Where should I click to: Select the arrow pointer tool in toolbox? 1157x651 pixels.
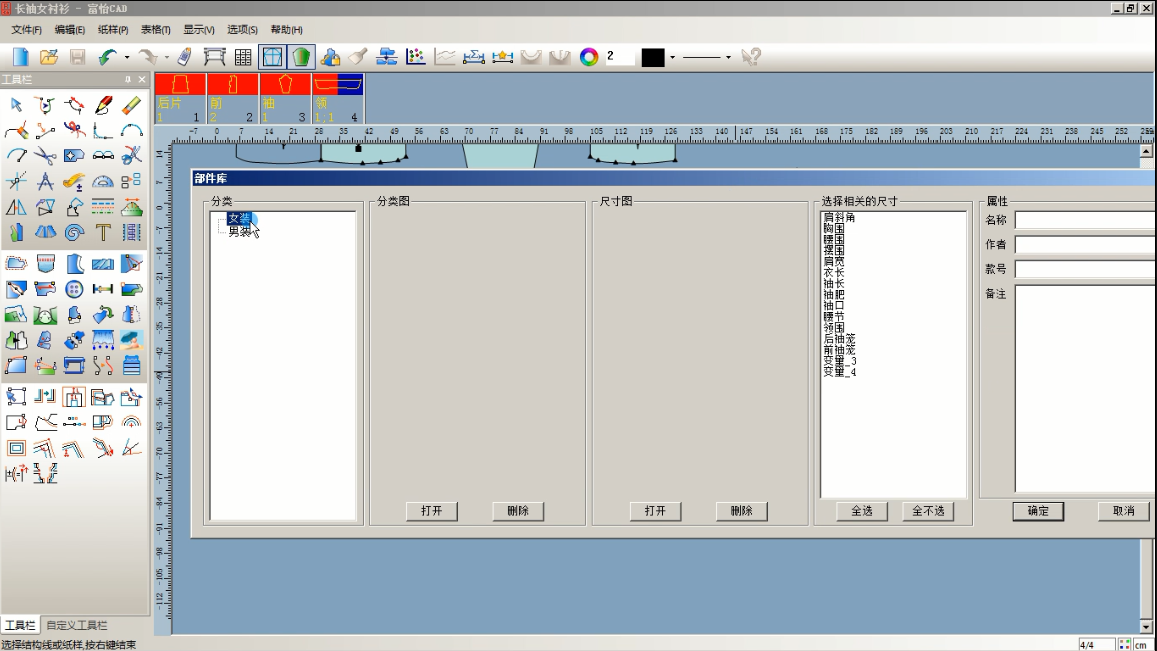coord(16,105)
